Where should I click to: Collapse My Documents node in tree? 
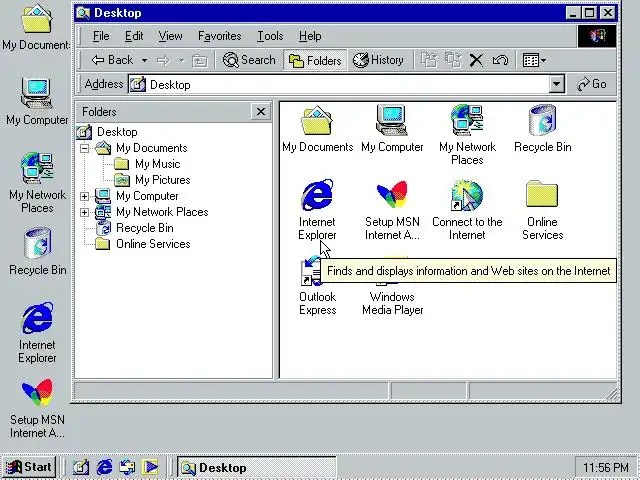[x=84, y=148]
